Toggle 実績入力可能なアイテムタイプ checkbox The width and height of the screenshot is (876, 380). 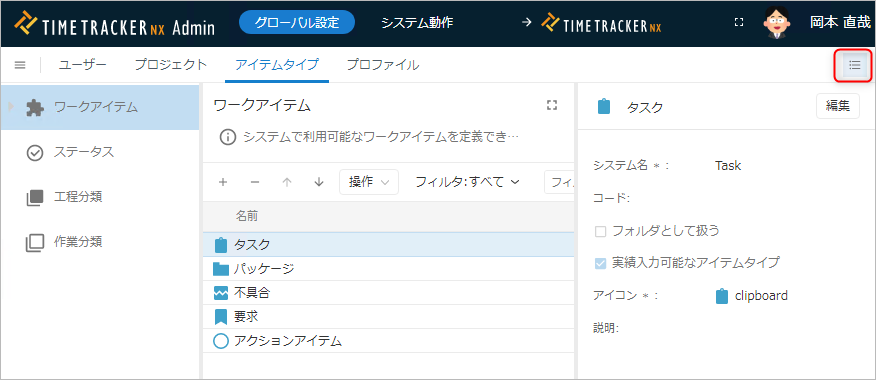(601, 263)
